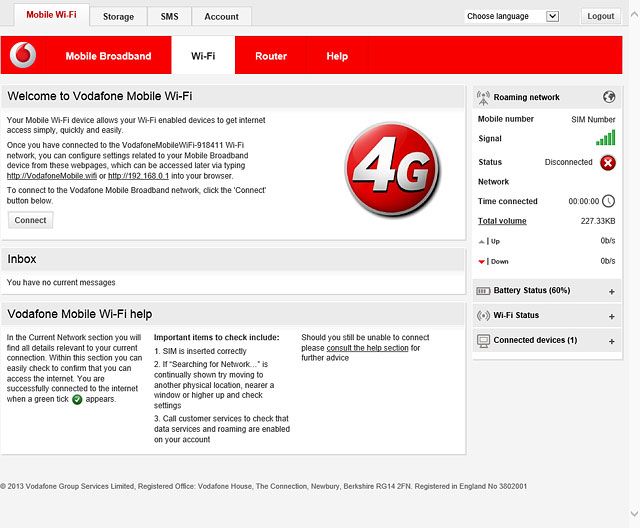The width and height of the screenshot is (640, 528).
Task: Click the Vodafone Mobile Wi-Fi help heading
Action: (80, 314)
